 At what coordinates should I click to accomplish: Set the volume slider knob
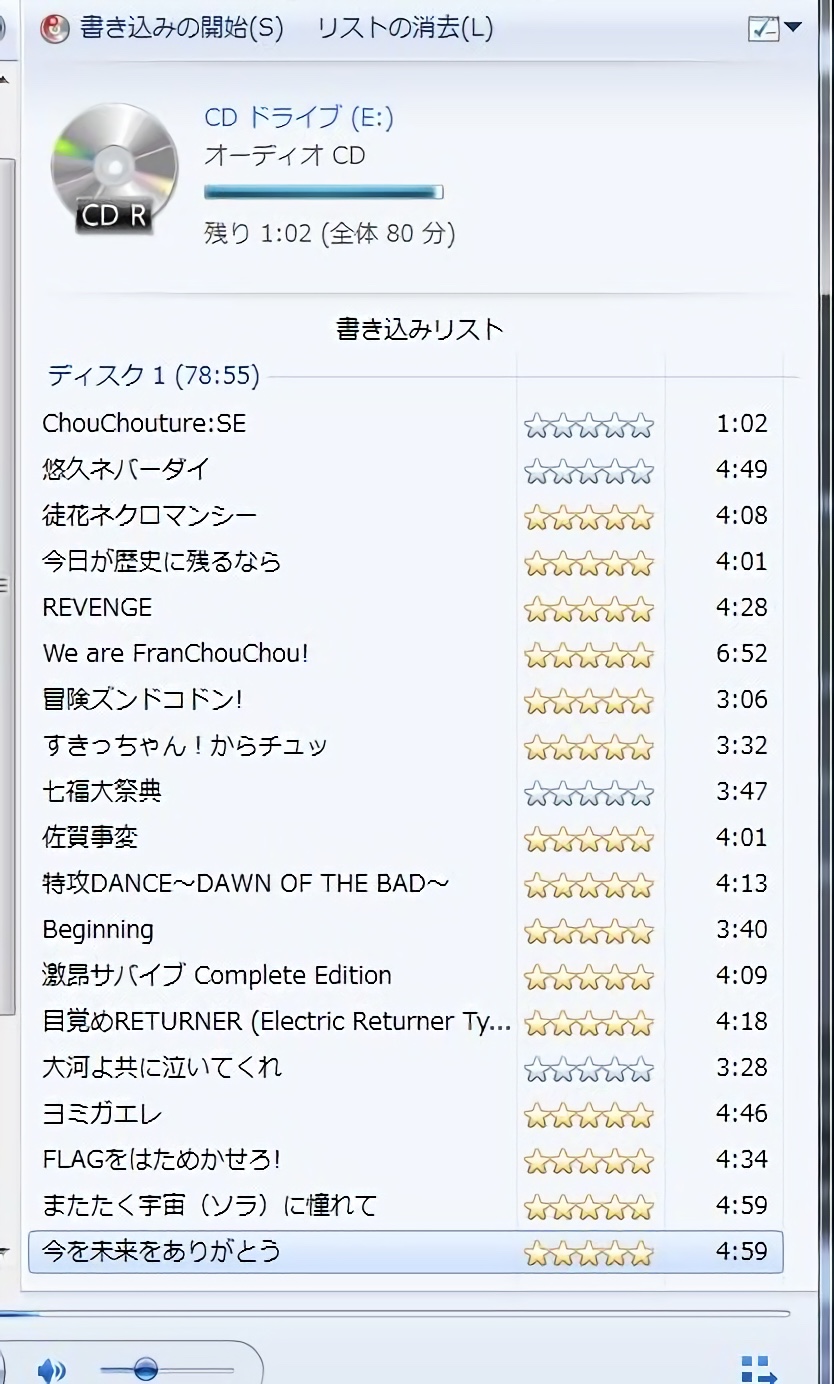[145, 1368]
